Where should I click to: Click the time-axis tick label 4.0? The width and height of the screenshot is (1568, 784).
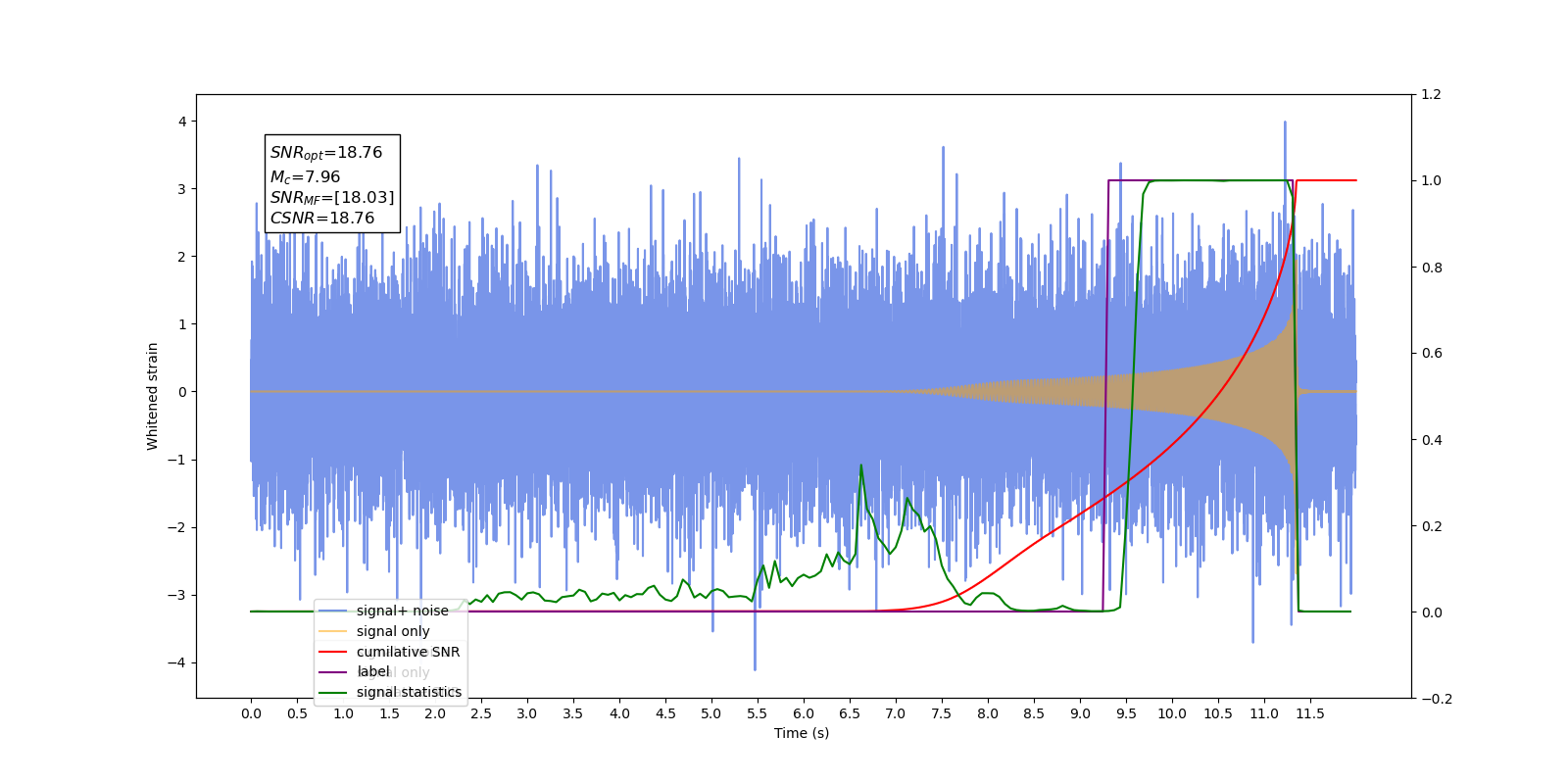pos(619,713)
